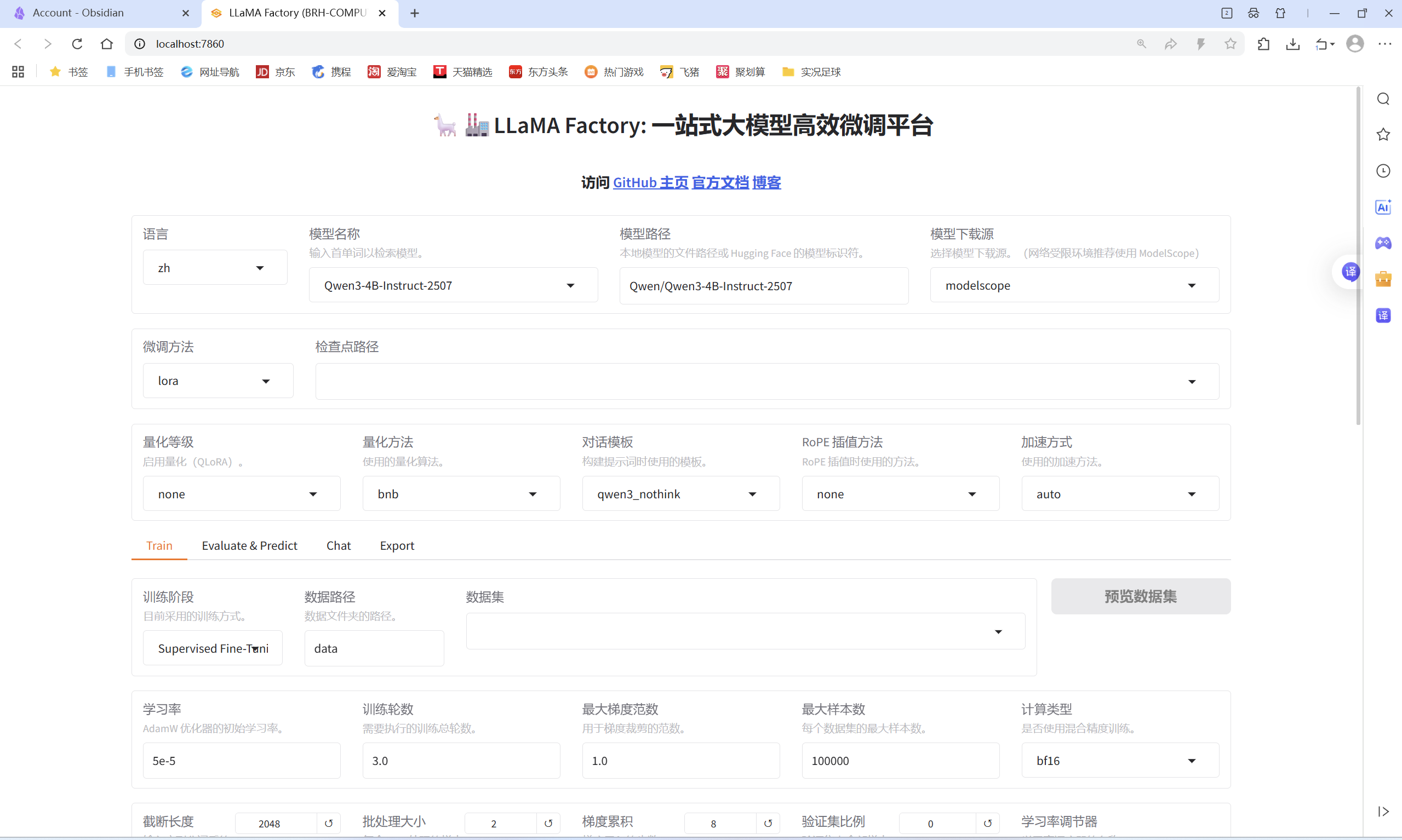Open the 量化等级 none dropdown
Viewport: 1402px width, 840px height.
click(242, 493)
